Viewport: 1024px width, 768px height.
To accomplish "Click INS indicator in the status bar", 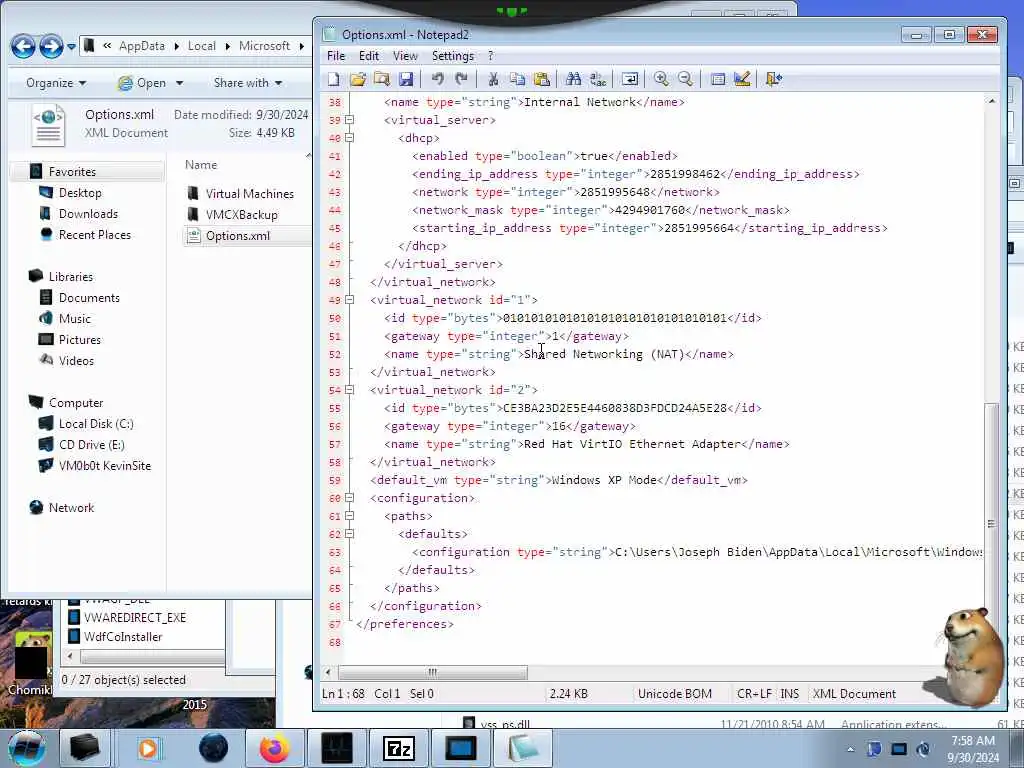I will pos(790,694).
